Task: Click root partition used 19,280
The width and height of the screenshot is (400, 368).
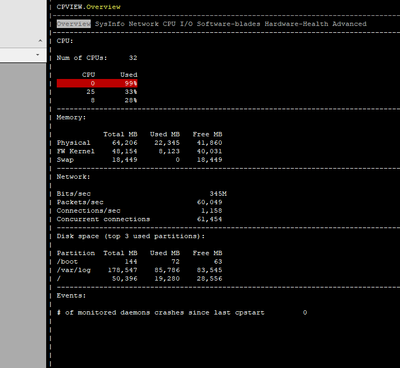Action: [167, 279]
